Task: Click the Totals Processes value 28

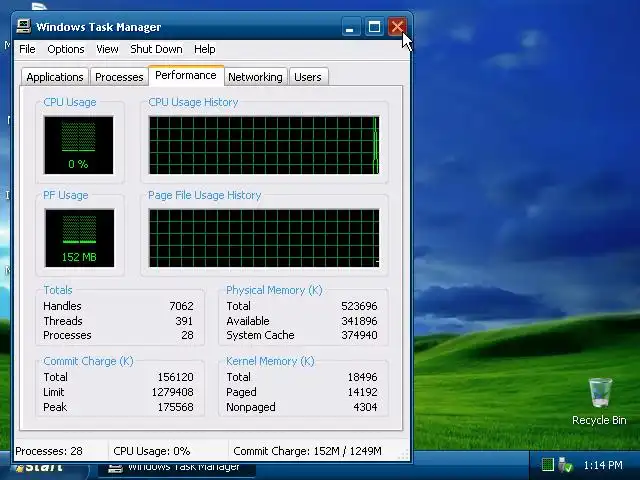Action: pos(187,335)
